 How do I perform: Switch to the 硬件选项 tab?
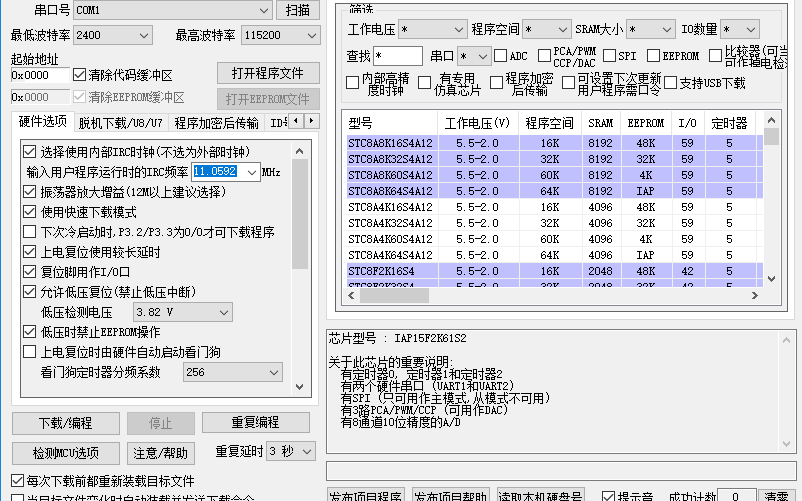(x=43, y=122)
